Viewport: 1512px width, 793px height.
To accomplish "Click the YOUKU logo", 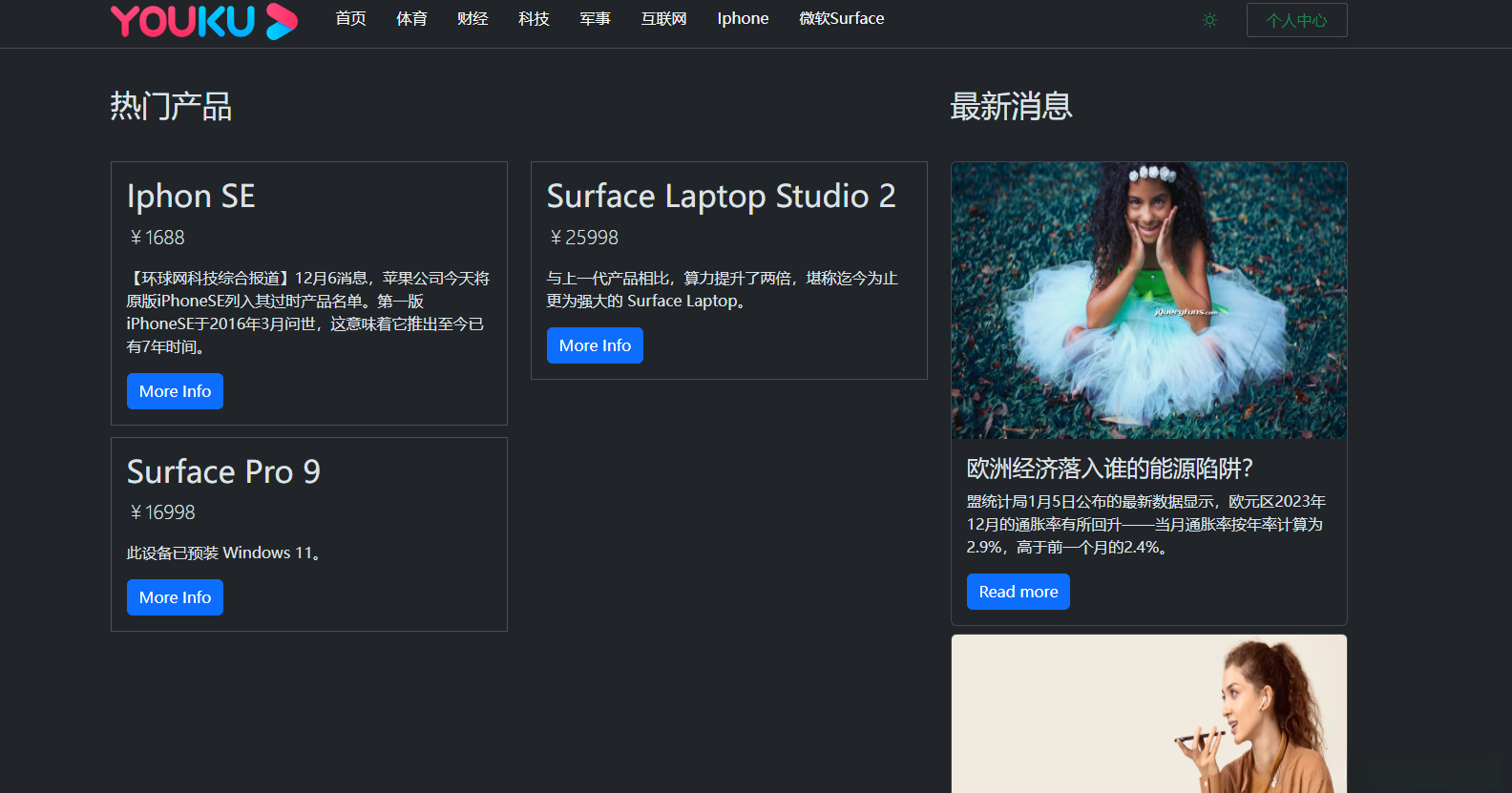I will 203,21.
